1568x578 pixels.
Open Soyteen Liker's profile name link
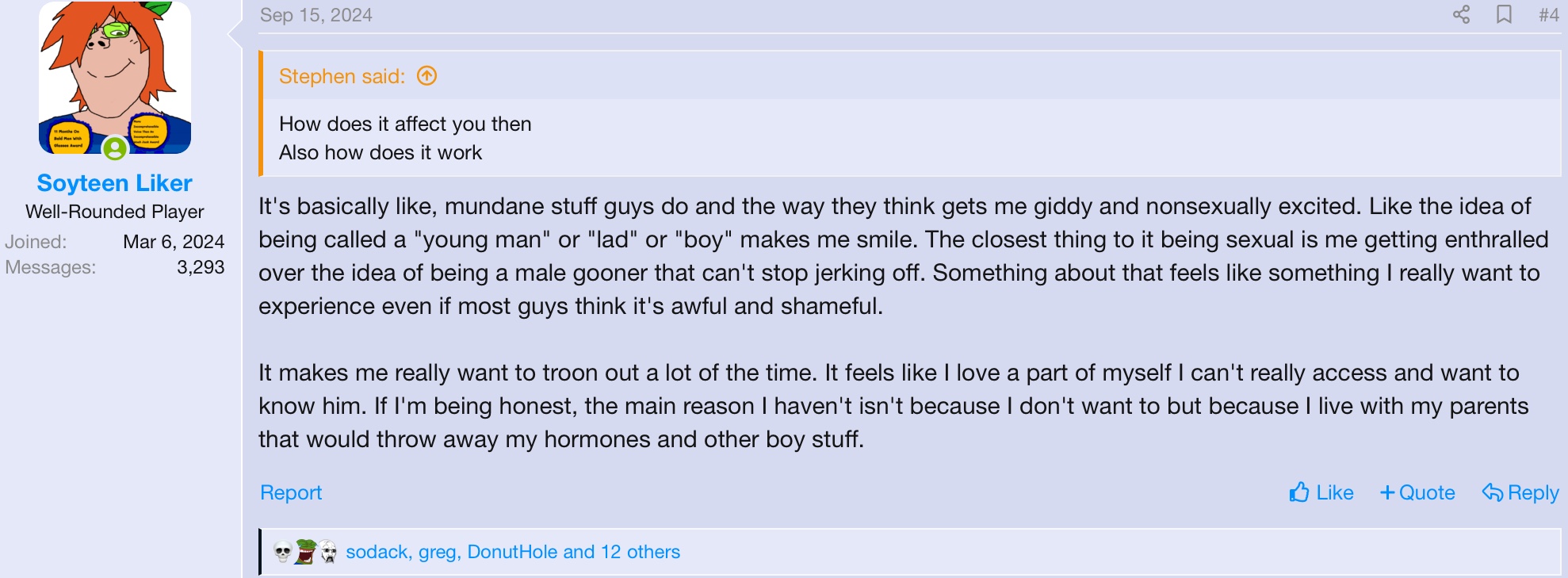pos(115,183)
